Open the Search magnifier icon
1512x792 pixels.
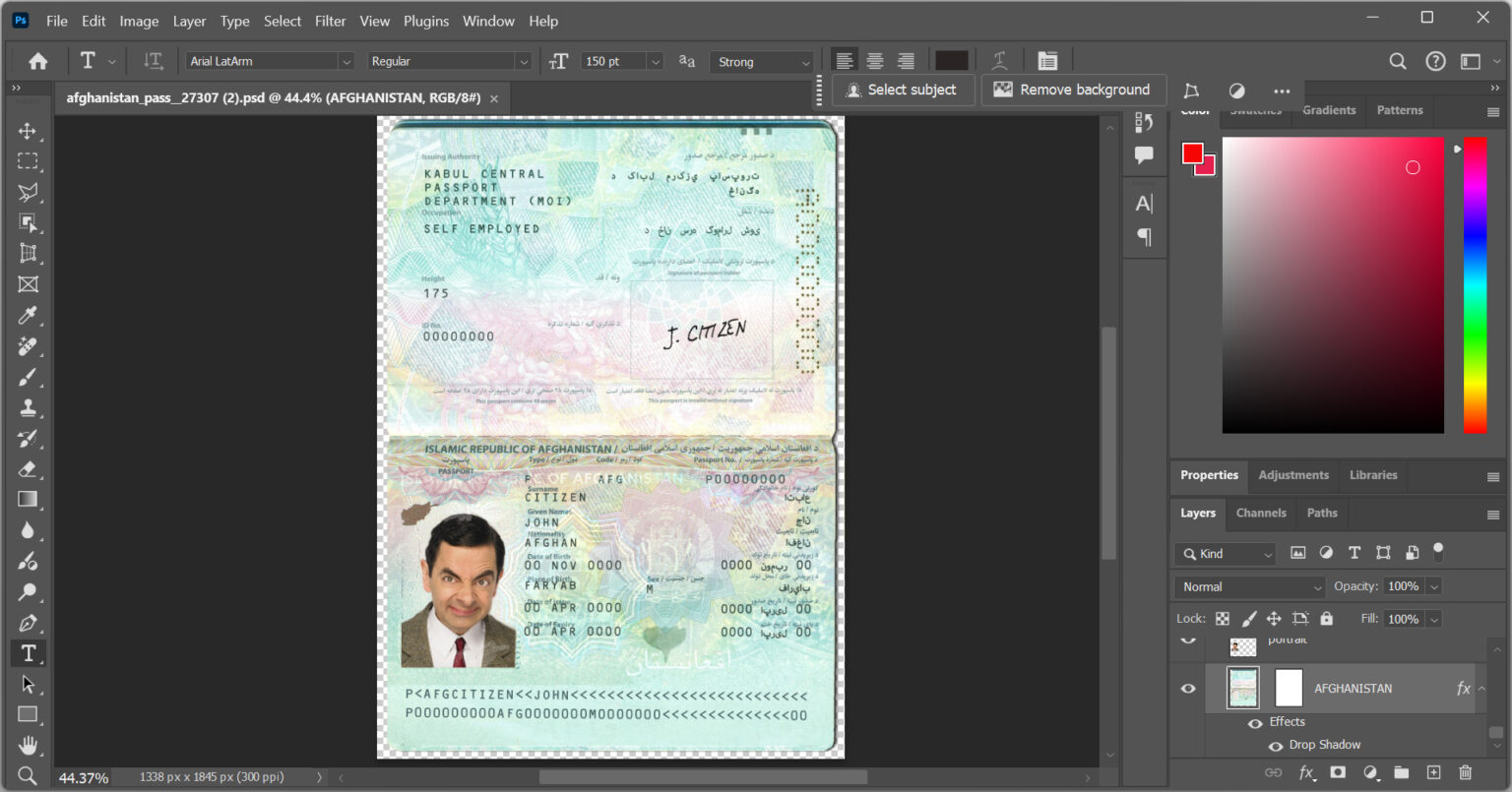[1398, 61]
